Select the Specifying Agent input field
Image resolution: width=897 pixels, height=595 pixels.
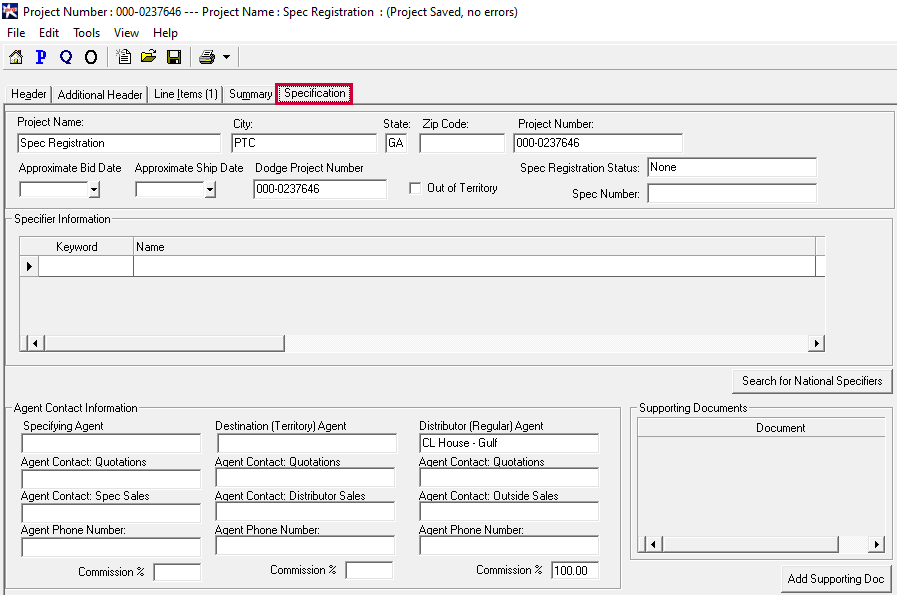coord(111,443)
